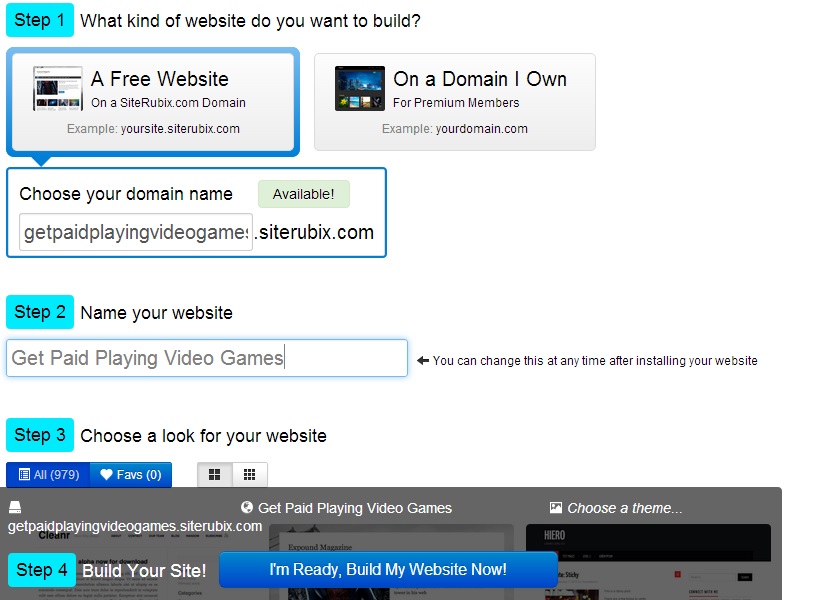Click I'm Ready, Build My Website Now!
Screen dimensions: 817x600
click(x=388, y=569)
